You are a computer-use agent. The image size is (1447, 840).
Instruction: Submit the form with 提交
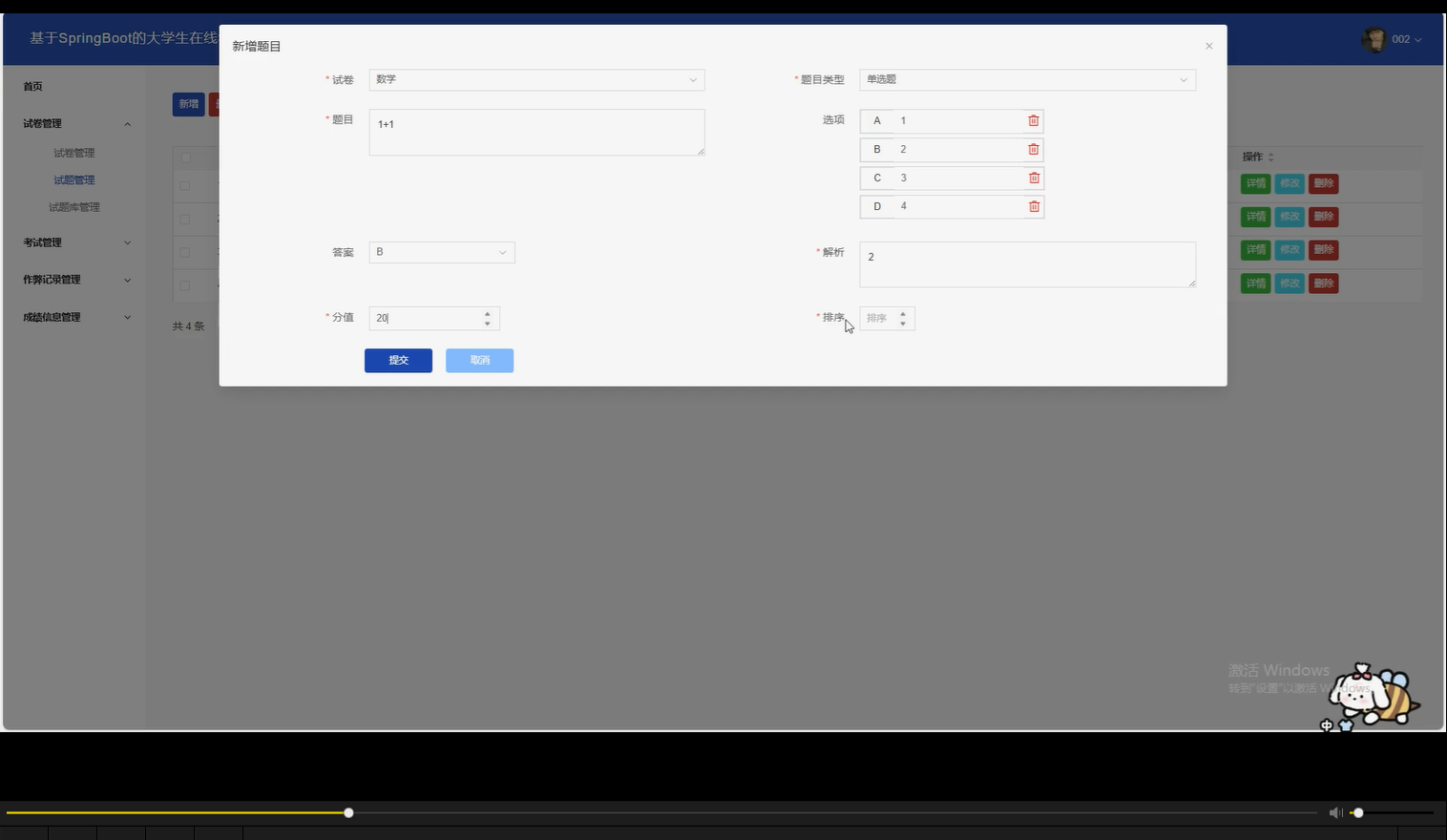click(x=398, y=361)
